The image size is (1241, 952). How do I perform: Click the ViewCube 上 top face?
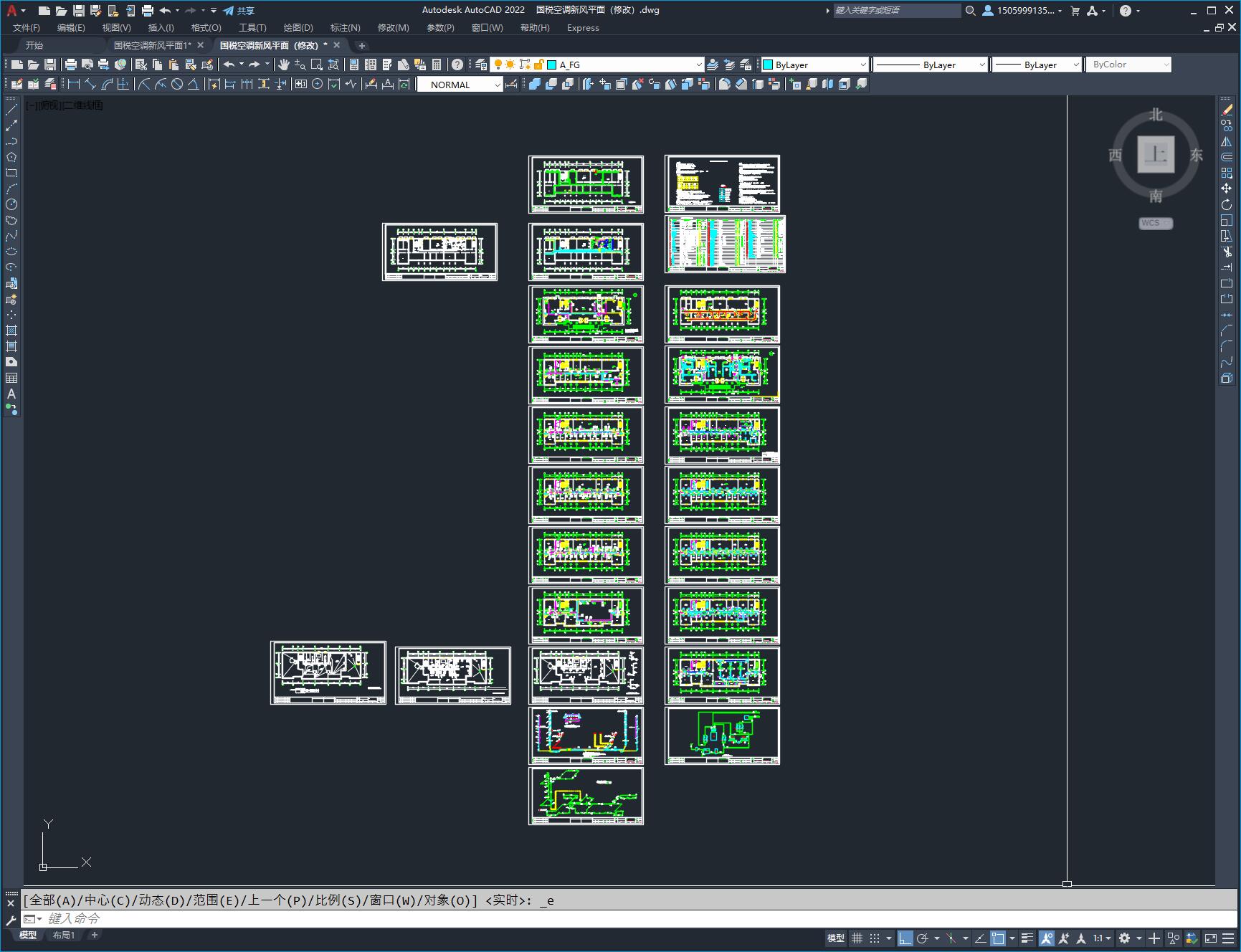click(1156, 154)
